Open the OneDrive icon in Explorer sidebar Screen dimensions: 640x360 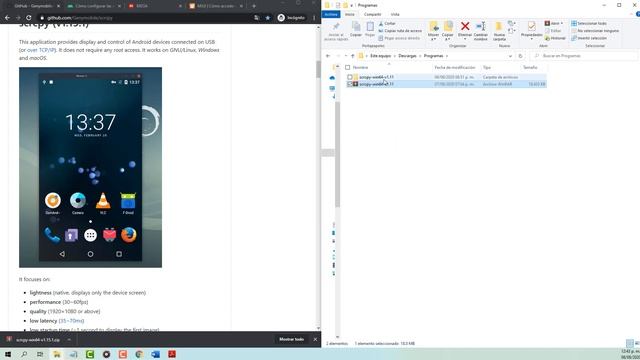[332, 78]
